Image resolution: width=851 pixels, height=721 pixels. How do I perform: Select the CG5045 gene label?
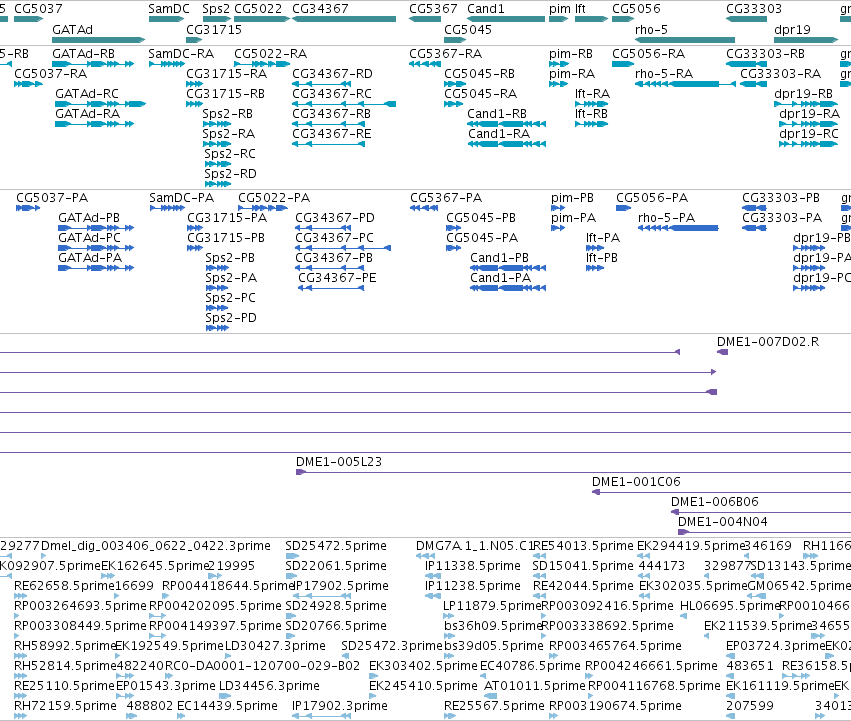[x=468, y=29]
